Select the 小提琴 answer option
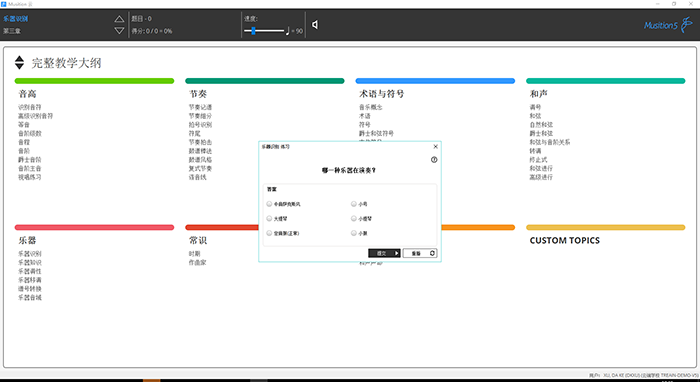This screenshot has height=382, width=700. pyautogui.click(x=361, y=219)
